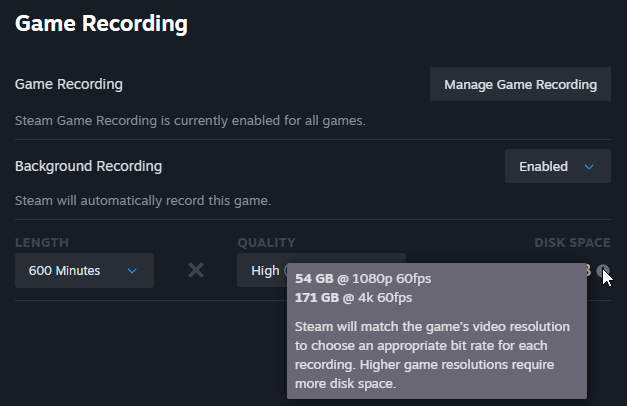Click the Game Recording page heading
The image size is (627, 406).
coord(101,23)
